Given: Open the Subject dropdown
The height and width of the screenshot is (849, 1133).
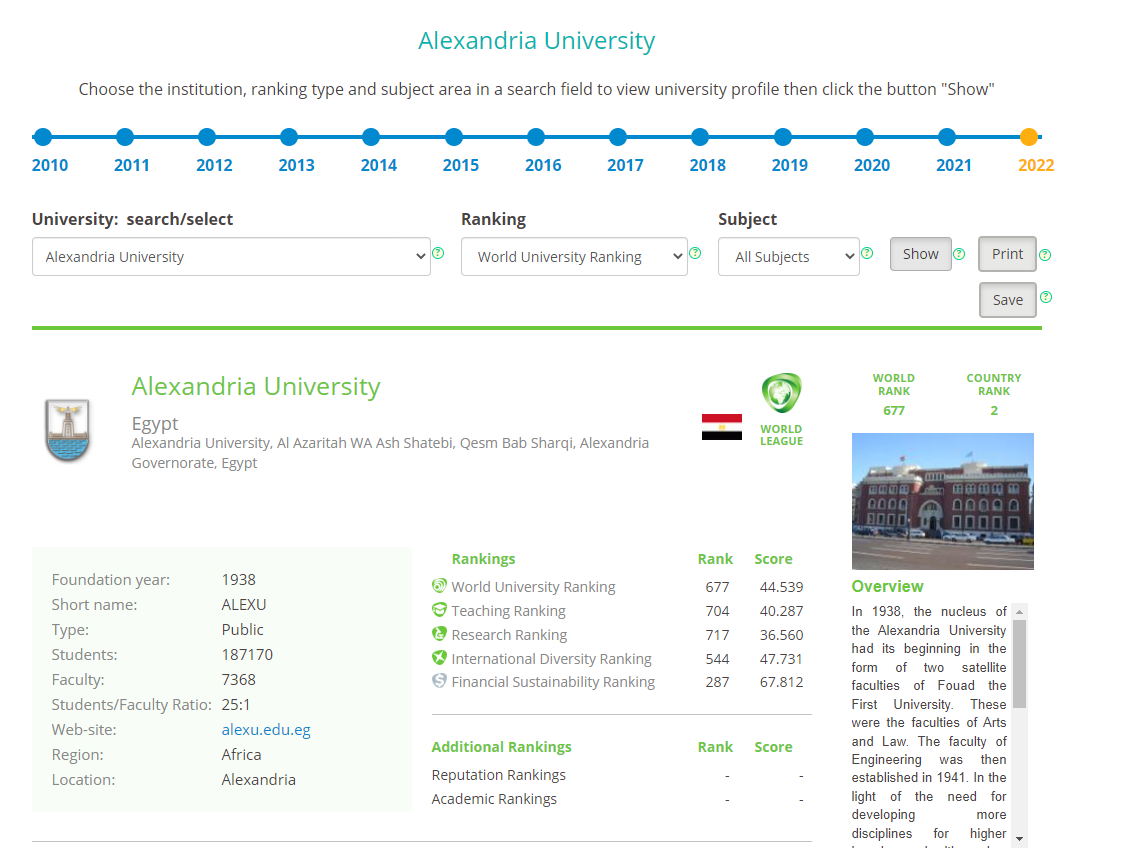Looking at the screenshot, I should point(788,256).
